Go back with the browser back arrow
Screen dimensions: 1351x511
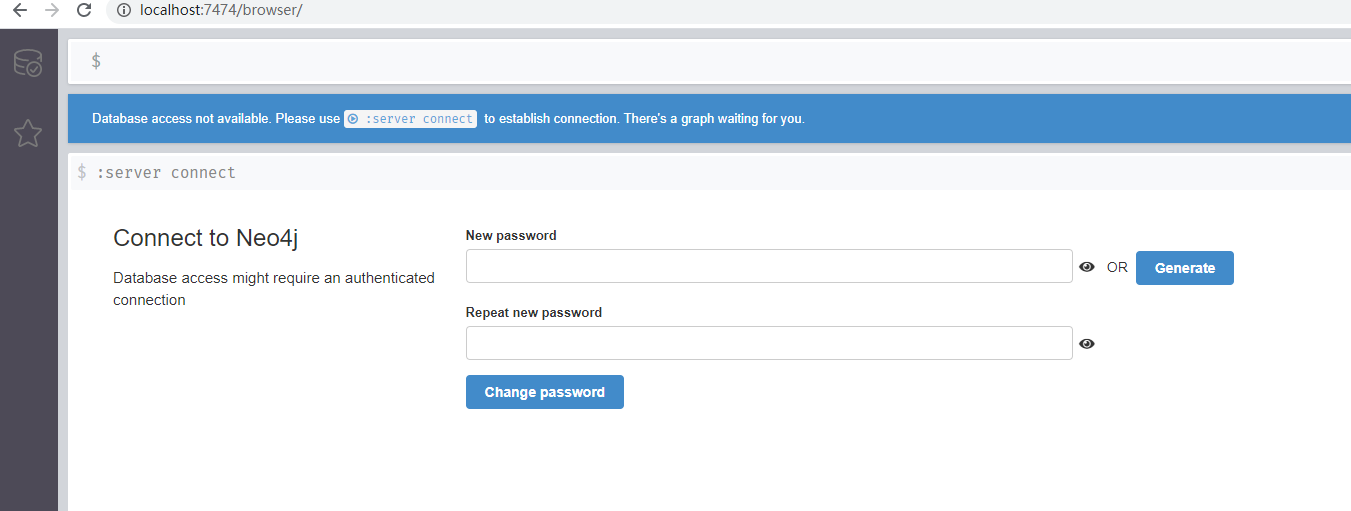[x=19, y=10]
